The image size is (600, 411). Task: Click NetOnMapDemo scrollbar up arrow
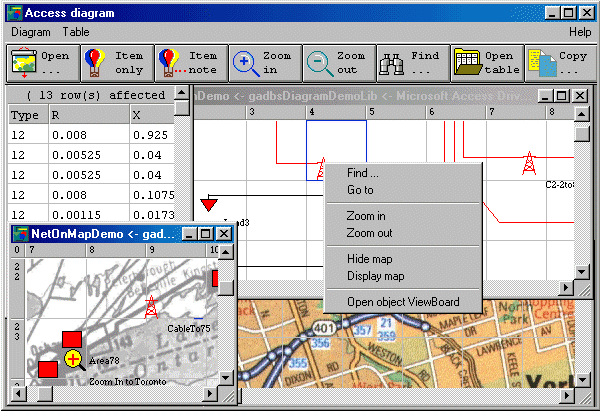pyautogui.click(x=226, y=252)
